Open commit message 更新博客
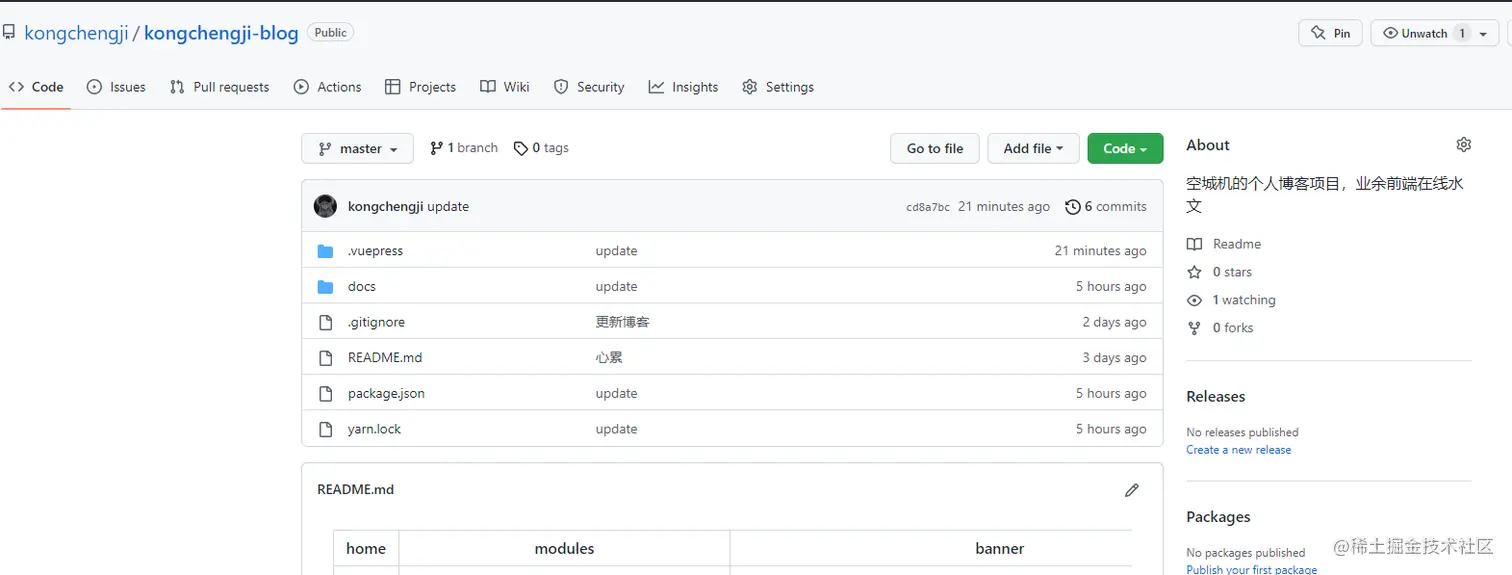Screen dimensions: 1512x575 tap(623, 322)
